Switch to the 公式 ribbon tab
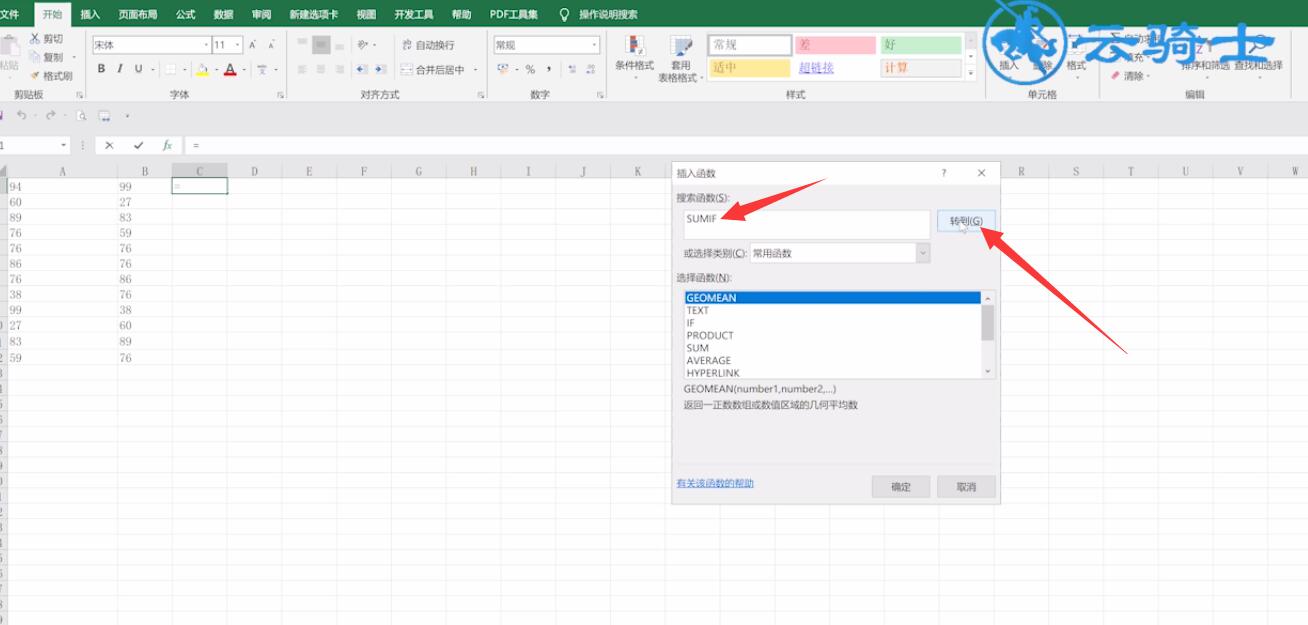The height and width of the screenshot is (625, 1308). click(185, 14)
